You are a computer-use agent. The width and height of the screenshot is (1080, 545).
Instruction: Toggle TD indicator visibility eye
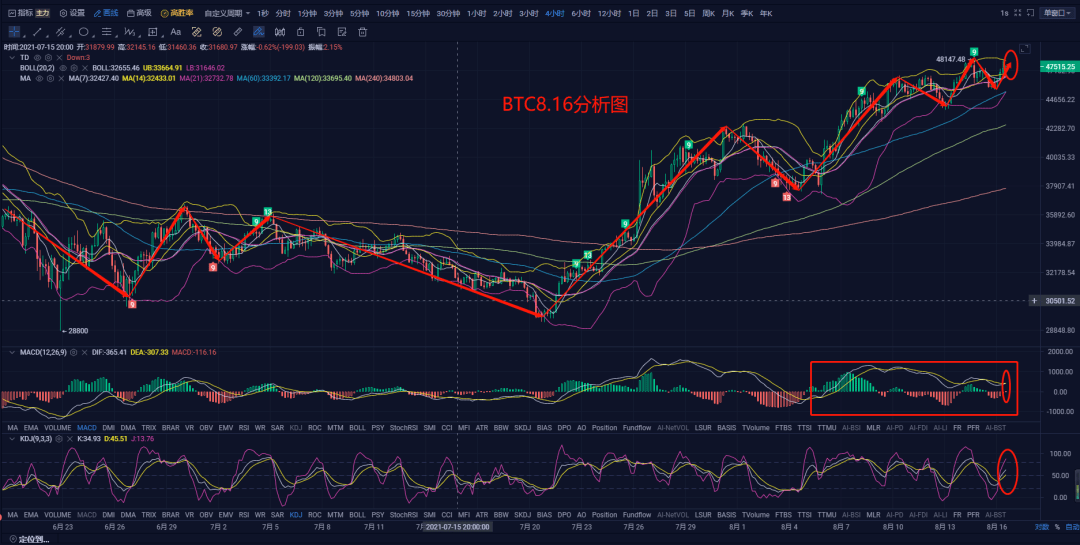pyautogui.click(x=38, y=57)
